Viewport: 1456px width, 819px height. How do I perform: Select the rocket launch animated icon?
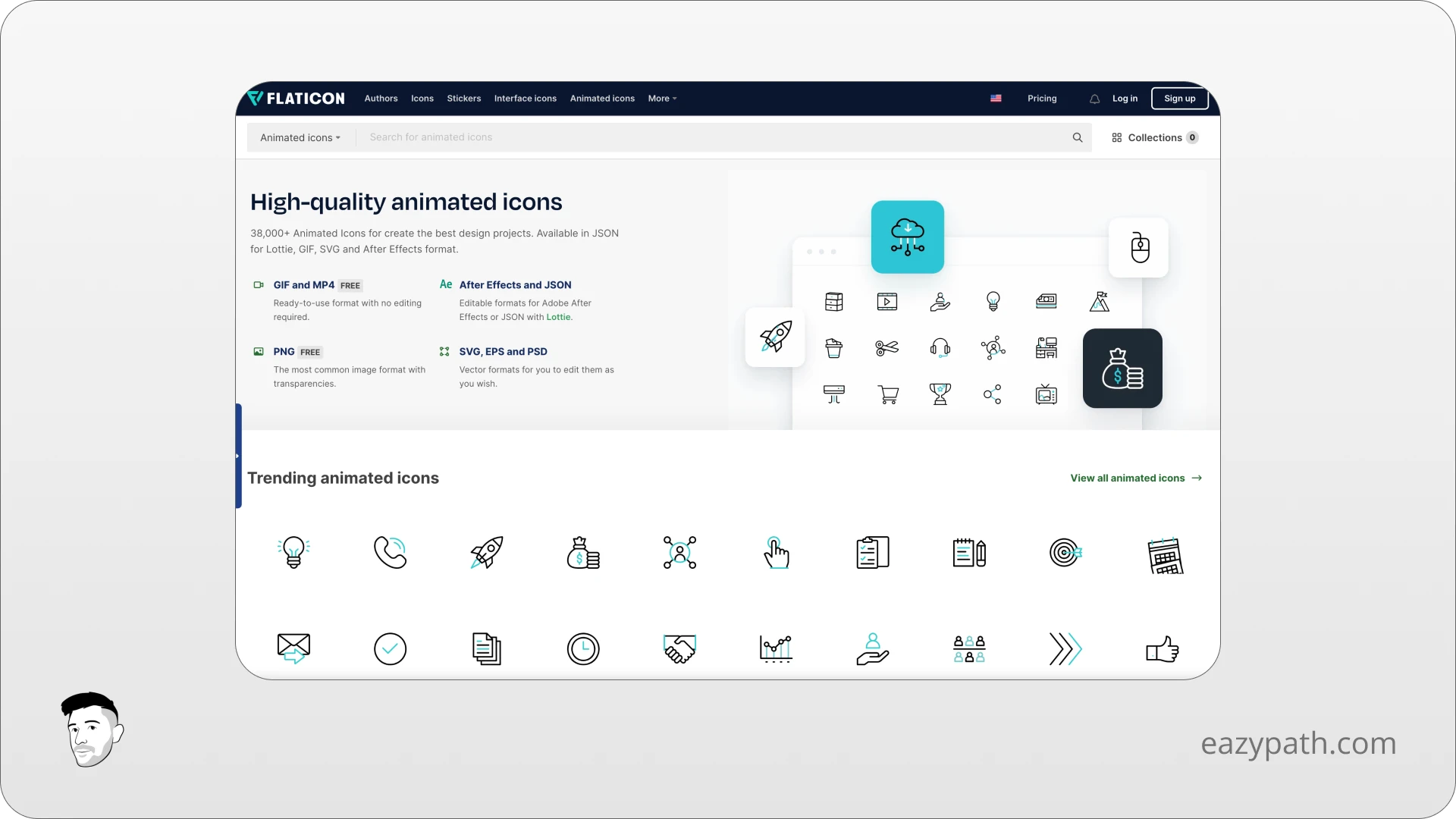[x=486, y=552]
